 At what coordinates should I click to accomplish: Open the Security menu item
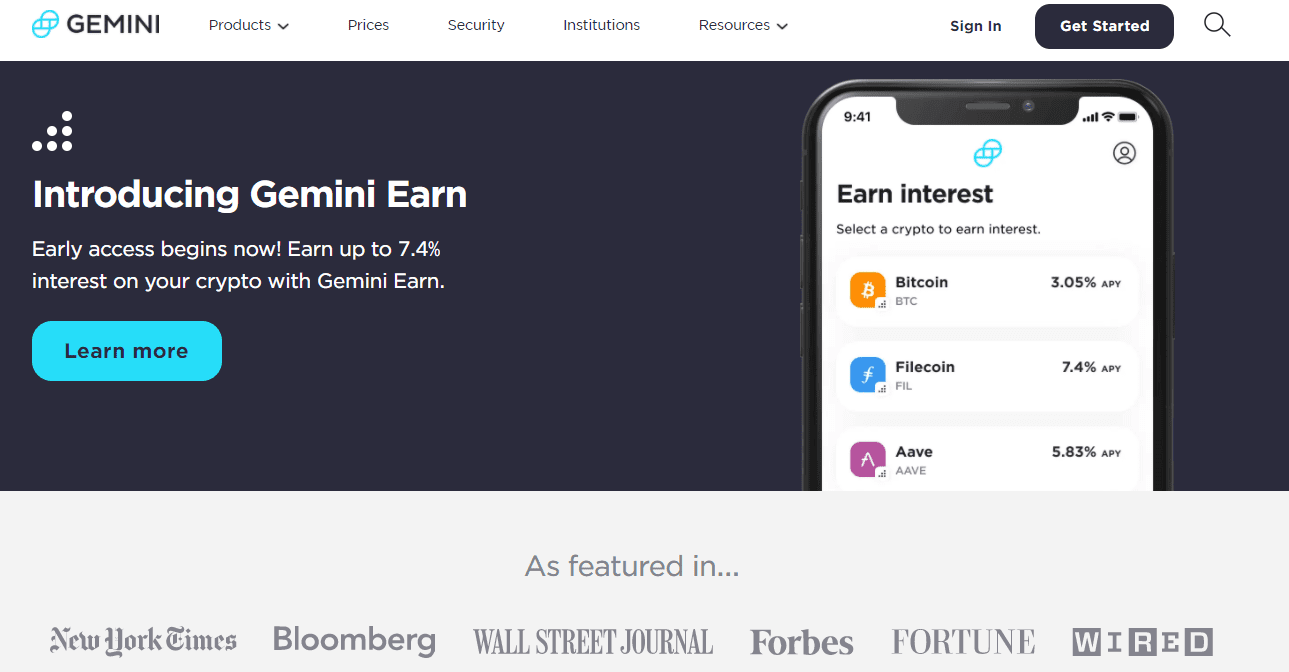click(x=476, y=25)
